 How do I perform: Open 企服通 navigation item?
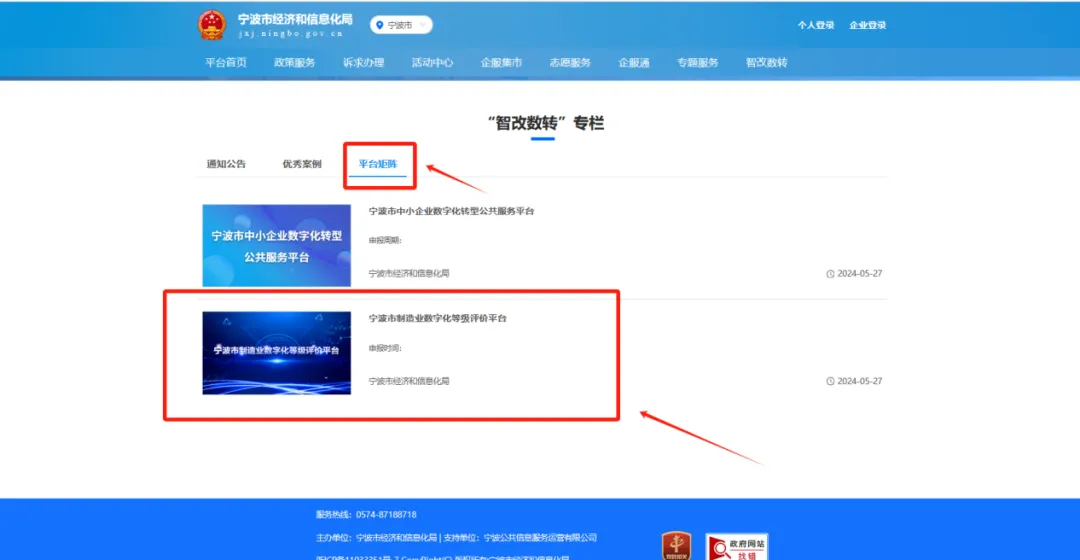634,62
